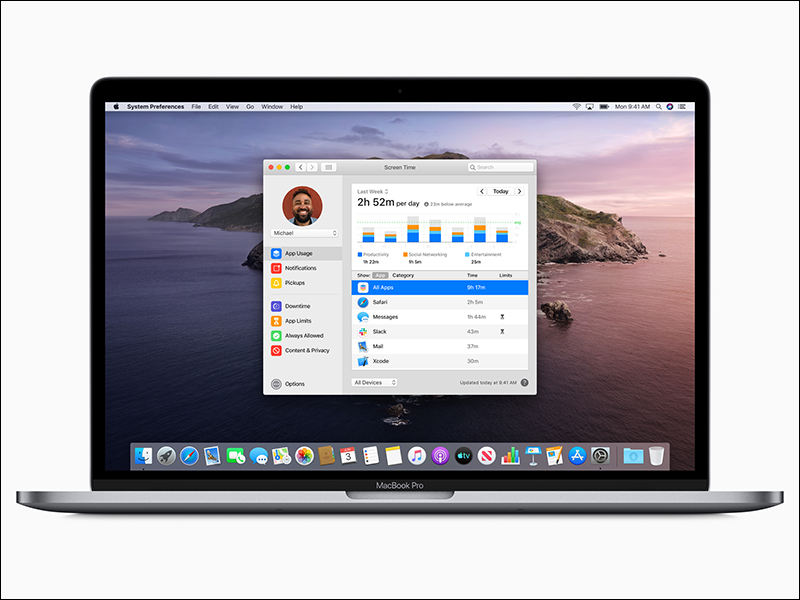Image resolution: width=800 pixels, height=600 pixels.
Task: Go to previous period arrow
Action: pyautogui.click(x=482, y=191)
